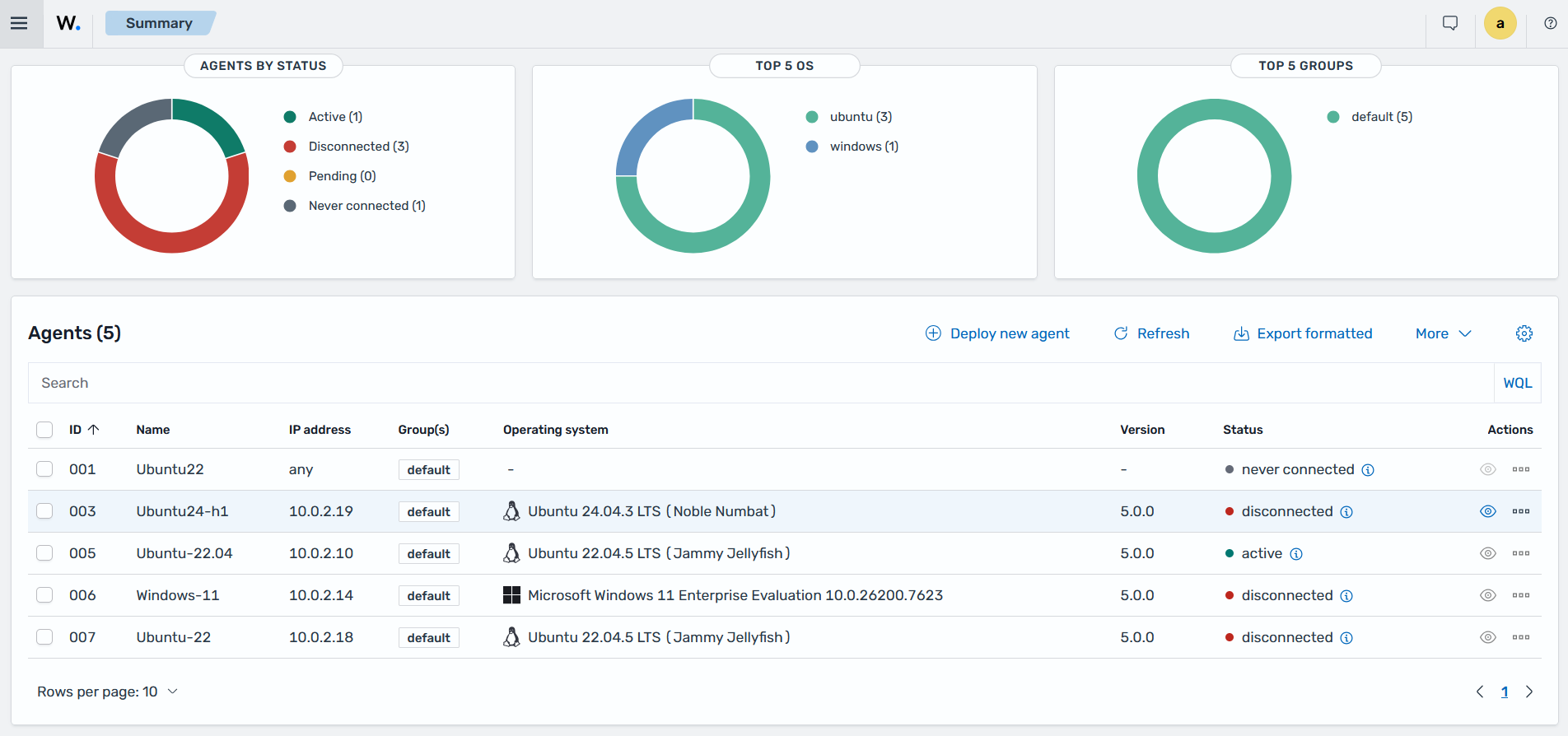The width and height of the screenshot is (1568, 736).
Task: Open actions menu for agent 006
Action: (1521, 595)
